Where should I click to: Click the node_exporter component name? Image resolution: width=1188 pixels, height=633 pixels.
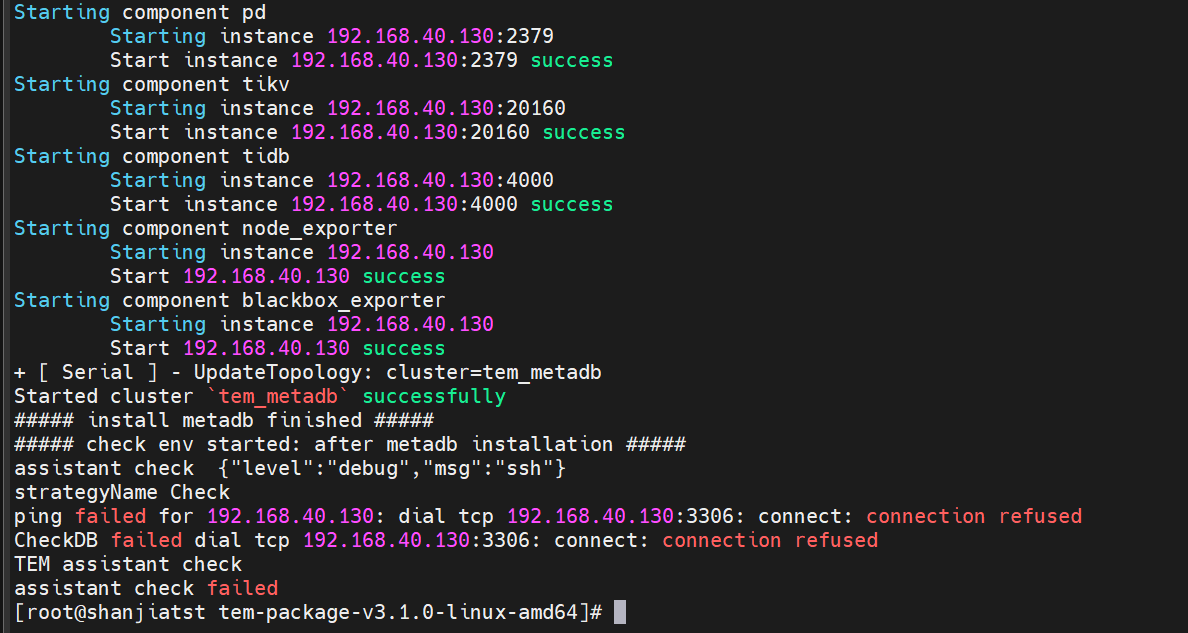point(319,228)
